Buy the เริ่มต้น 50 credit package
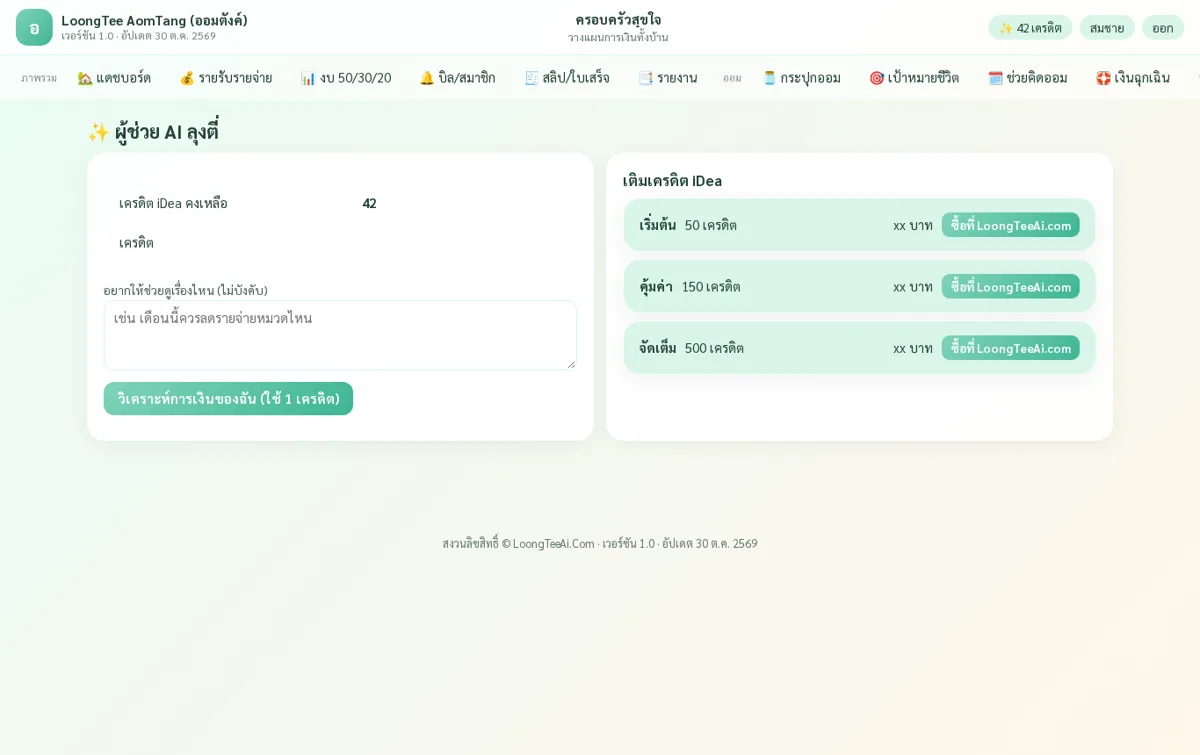This screenshot has width=1200, height=755. pyautogui.click(x=1010, y=225)
